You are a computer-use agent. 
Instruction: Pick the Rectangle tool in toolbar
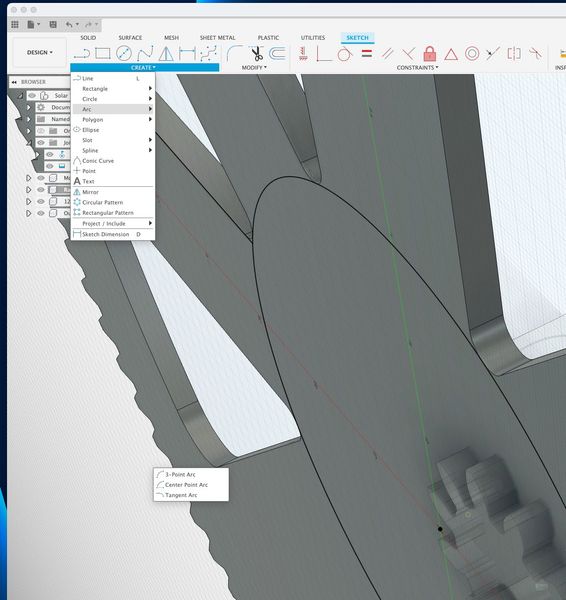[103, 53]
